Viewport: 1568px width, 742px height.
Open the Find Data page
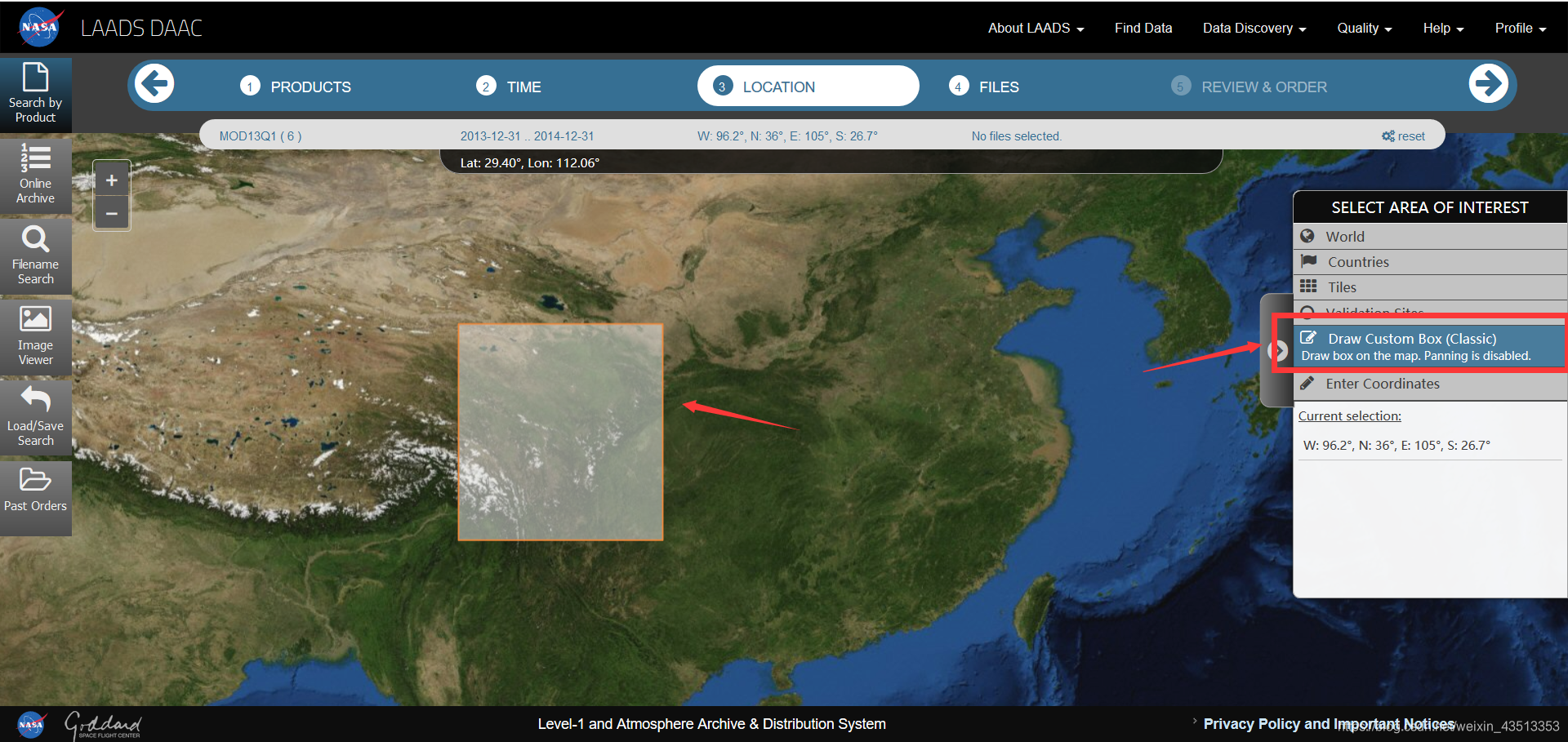pos(1143,28)
